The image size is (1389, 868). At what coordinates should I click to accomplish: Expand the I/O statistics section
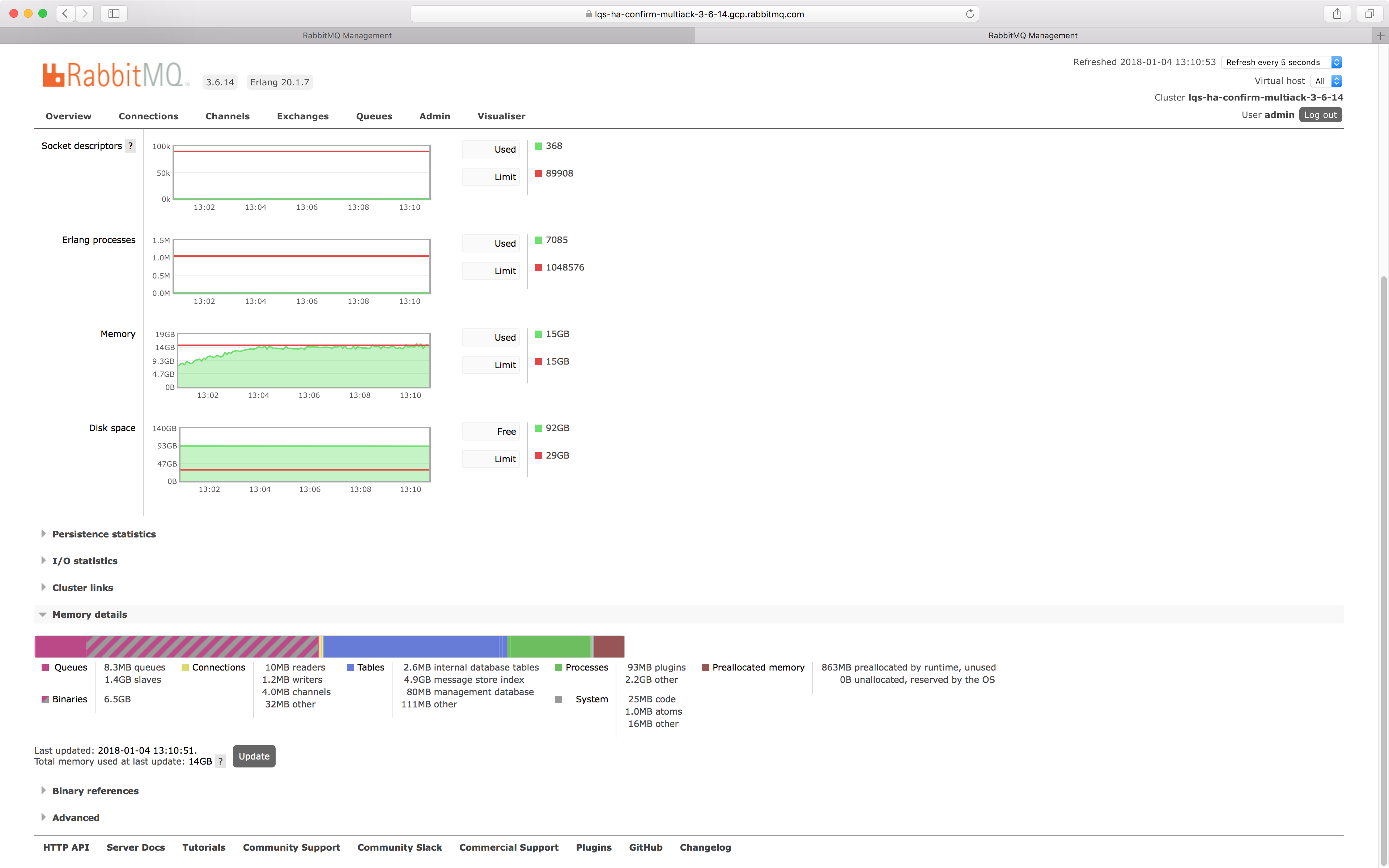[x=84, y=560]
